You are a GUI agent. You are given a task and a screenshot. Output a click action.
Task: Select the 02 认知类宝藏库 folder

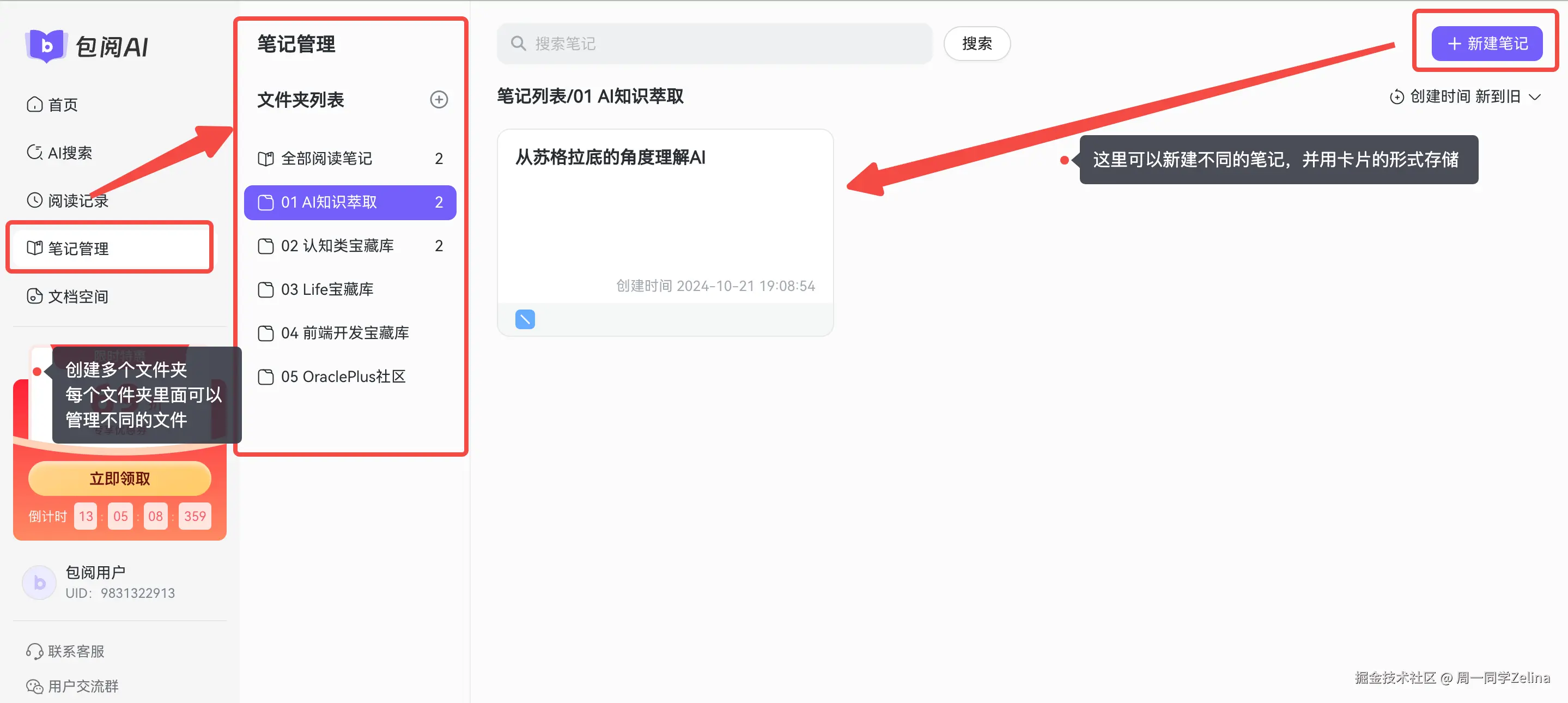(x=337, y=246)
